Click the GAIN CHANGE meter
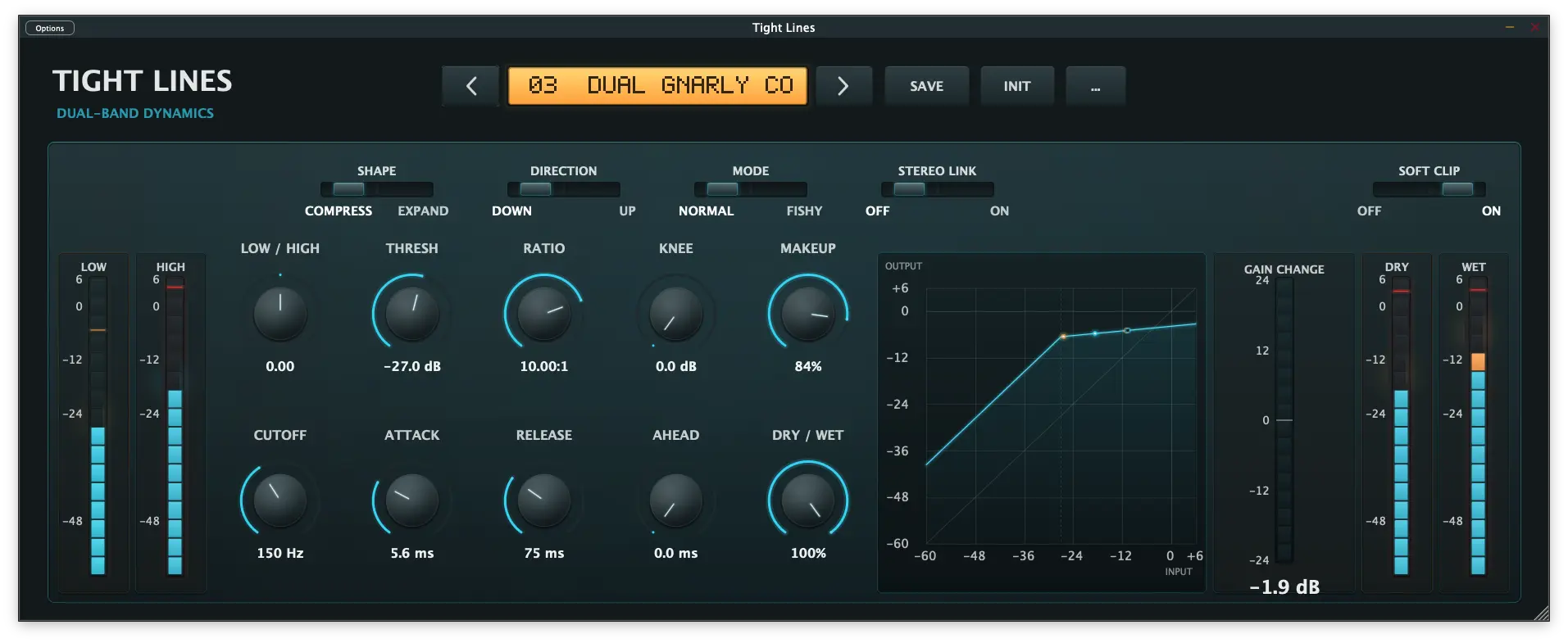This screenshot has height=643, width=1568. coord(1284,420)
